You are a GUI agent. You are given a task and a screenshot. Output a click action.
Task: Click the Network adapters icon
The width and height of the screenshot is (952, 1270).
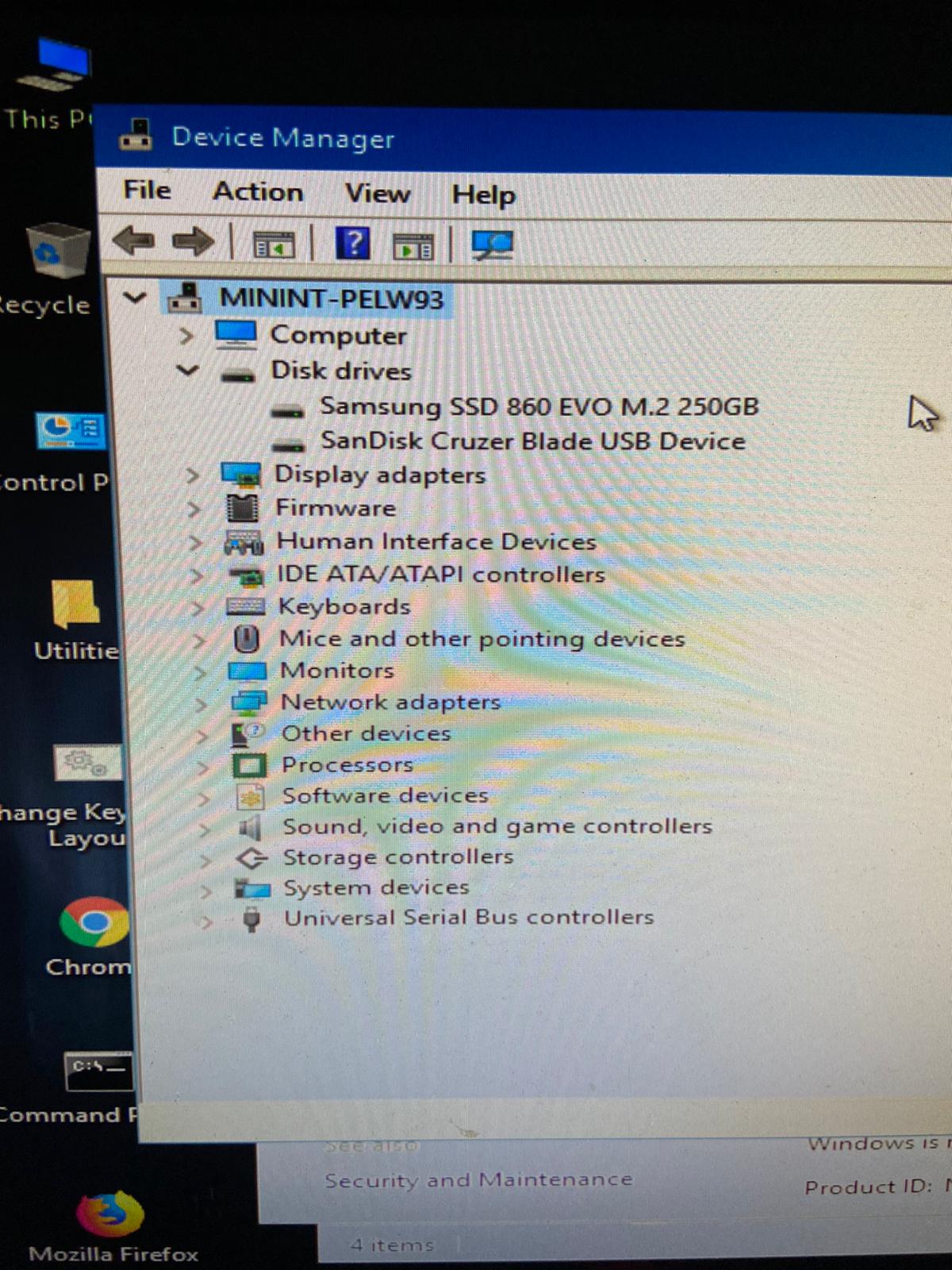point(249,702)
